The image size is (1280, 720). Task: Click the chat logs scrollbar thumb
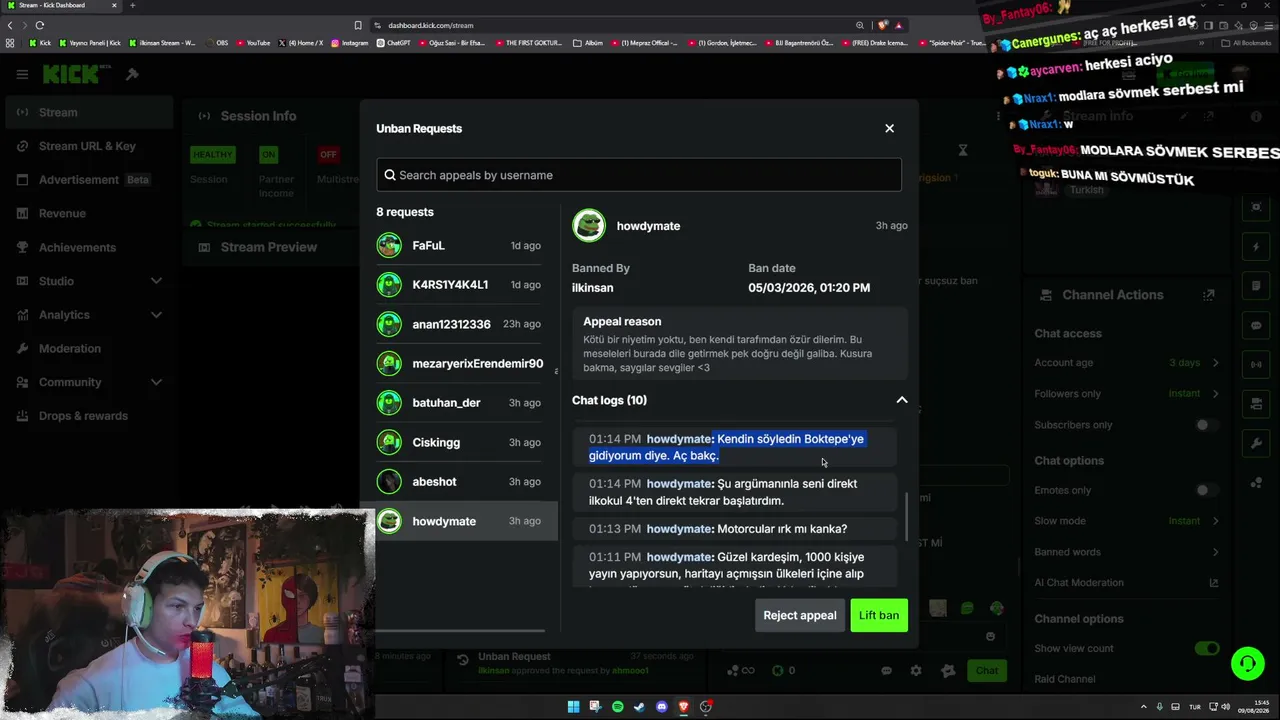click(908, 515)
